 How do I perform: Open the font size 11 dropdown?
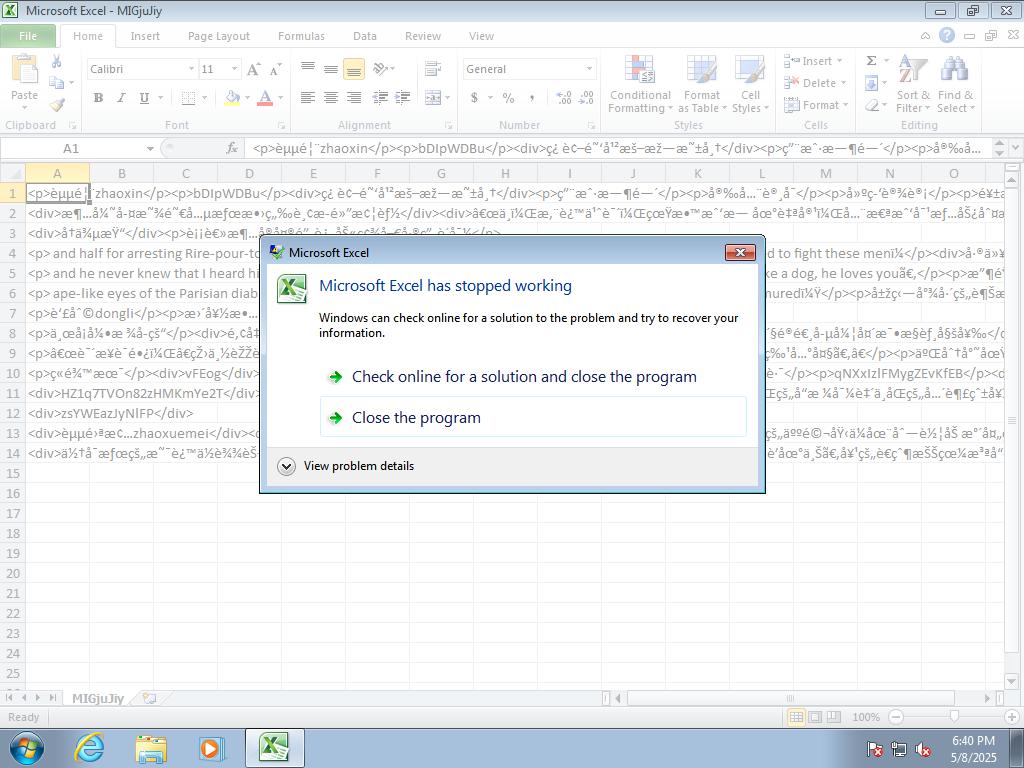tap(234, 69)
